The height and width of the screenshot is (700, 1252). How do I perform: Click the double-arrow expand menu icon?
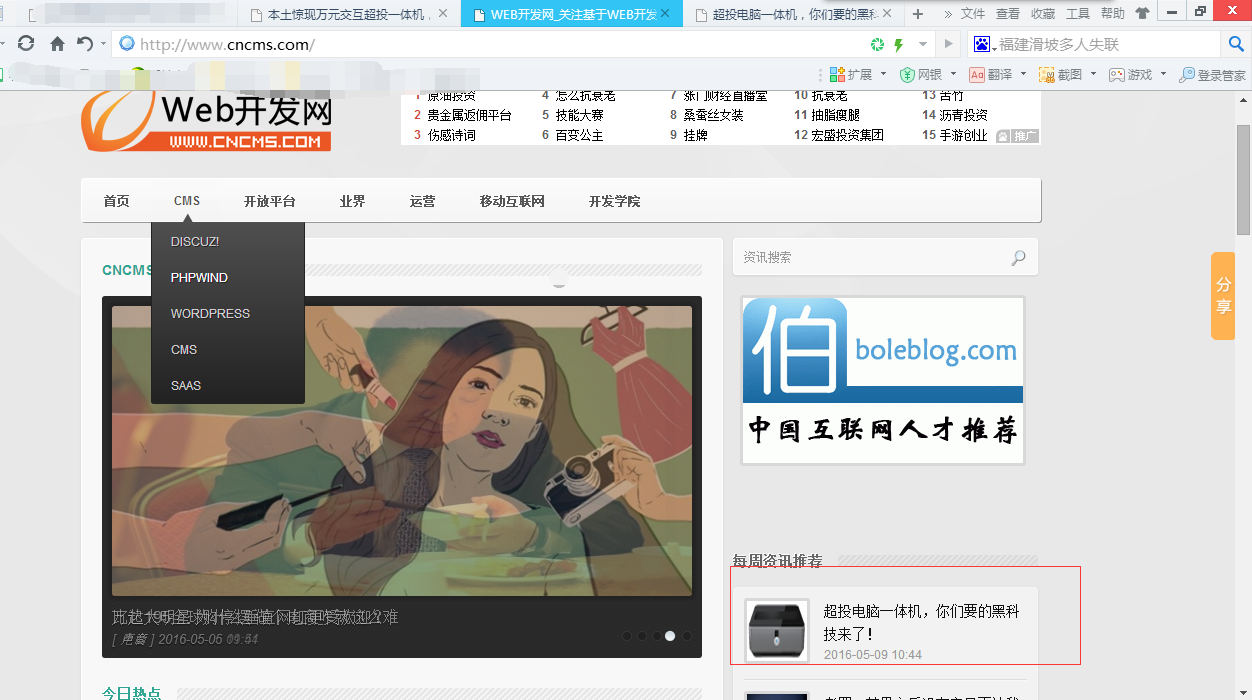coord(948,14)
